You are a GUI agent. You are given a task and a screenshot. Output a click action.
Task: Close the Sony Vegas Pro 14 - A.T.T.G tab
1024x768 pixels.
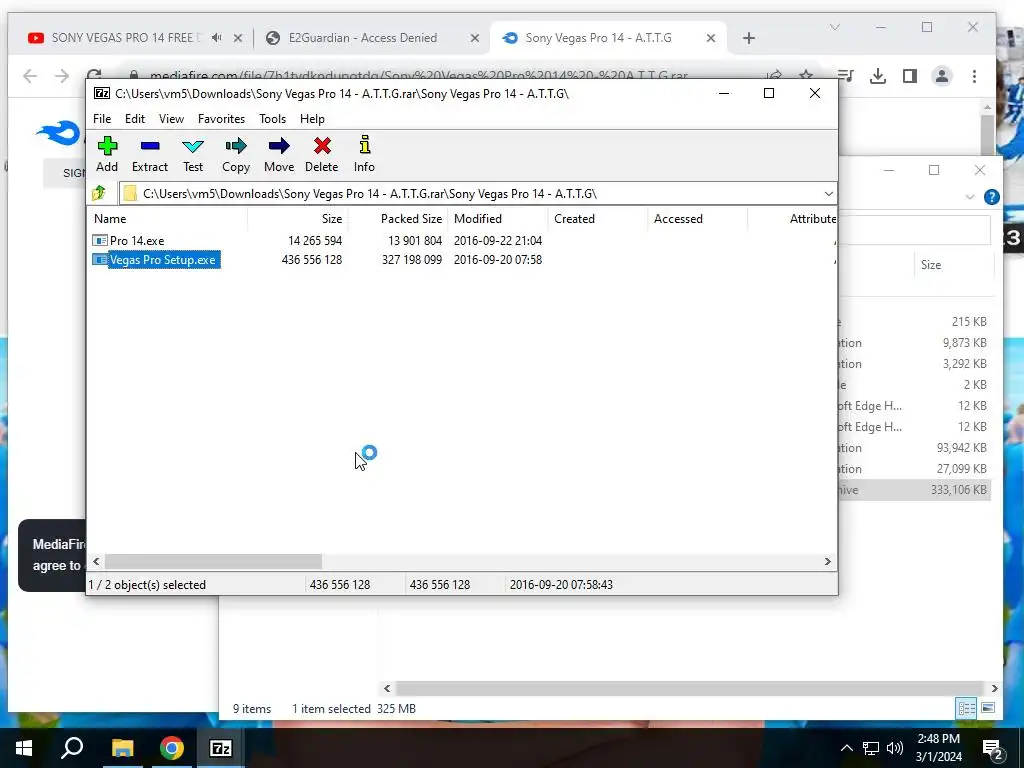pyautogui.click(x=711, y=38)
